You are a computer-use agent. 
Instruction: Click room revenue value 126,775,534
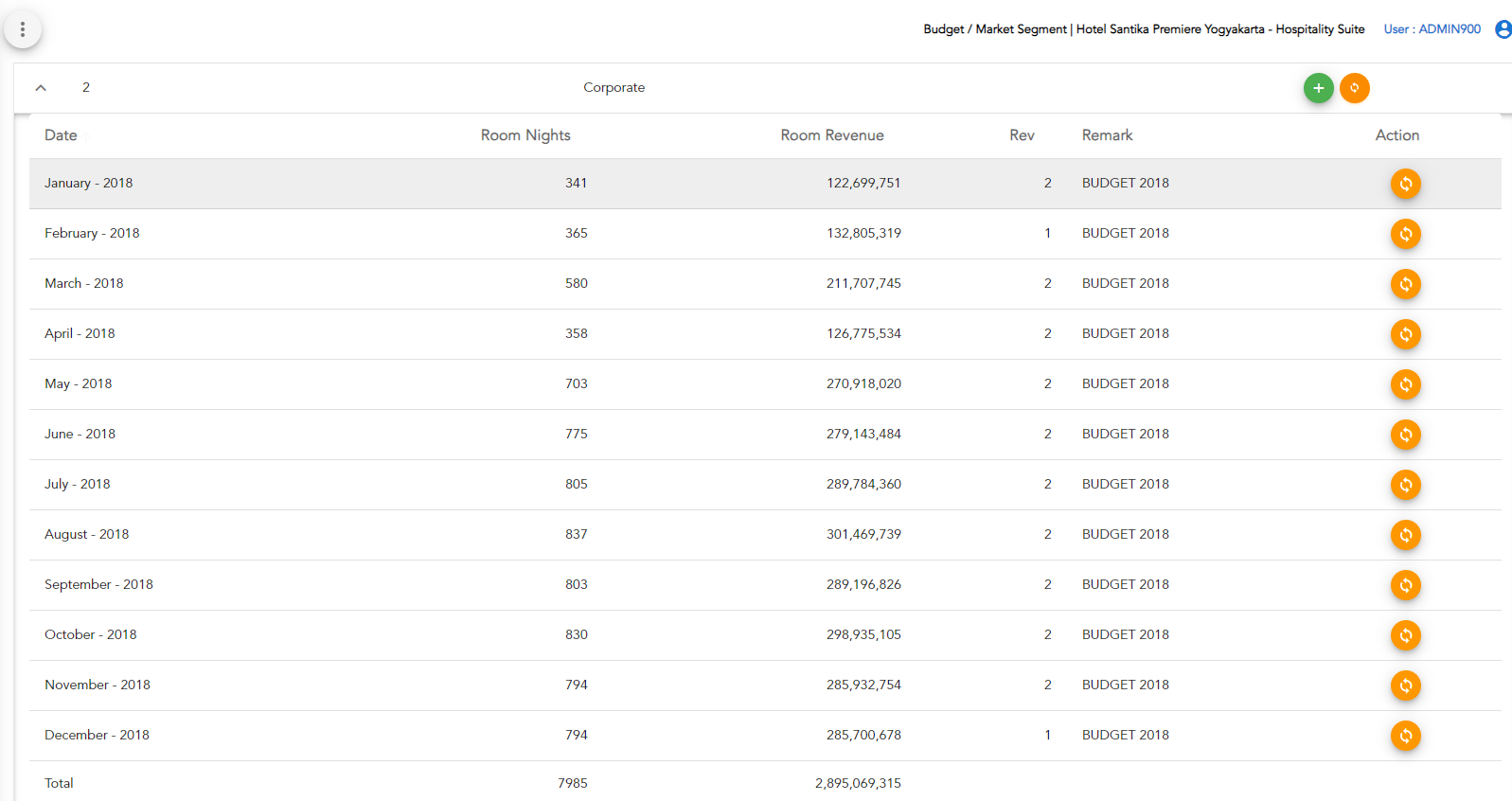(x=863, y=333)
